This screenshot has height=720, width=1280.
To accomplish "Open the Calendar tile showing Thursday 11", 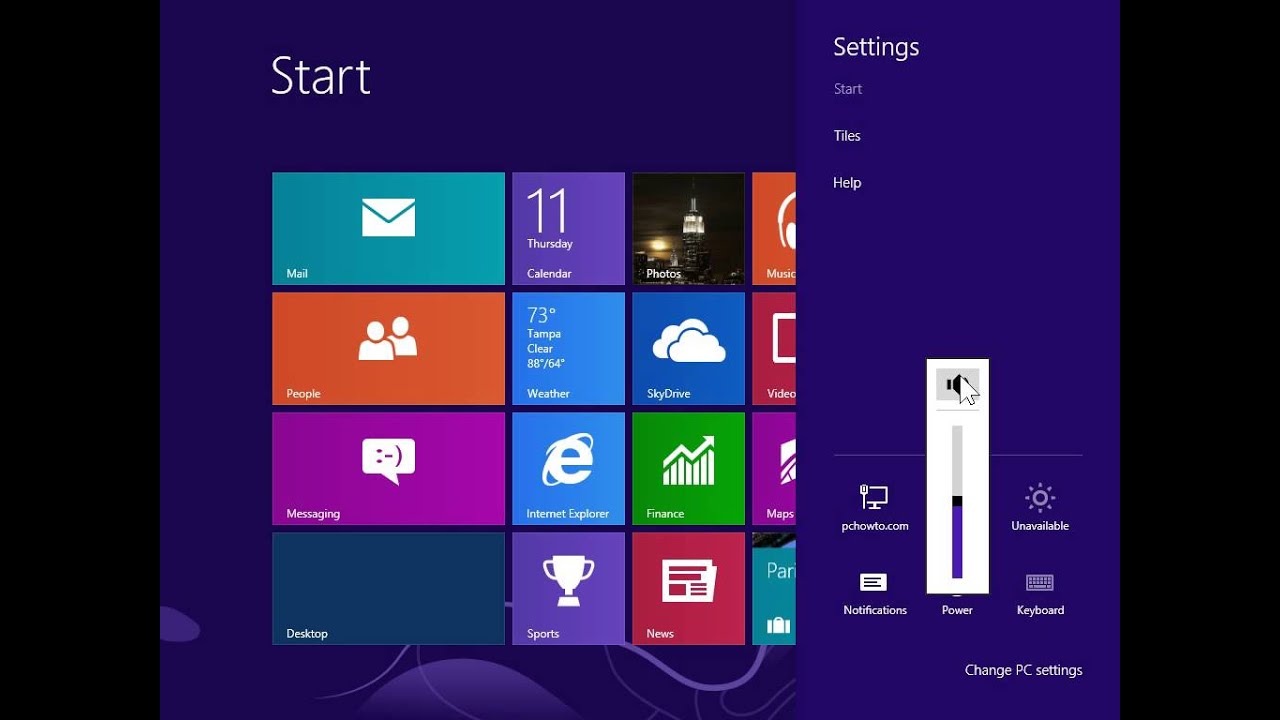I will pos(568,229).
